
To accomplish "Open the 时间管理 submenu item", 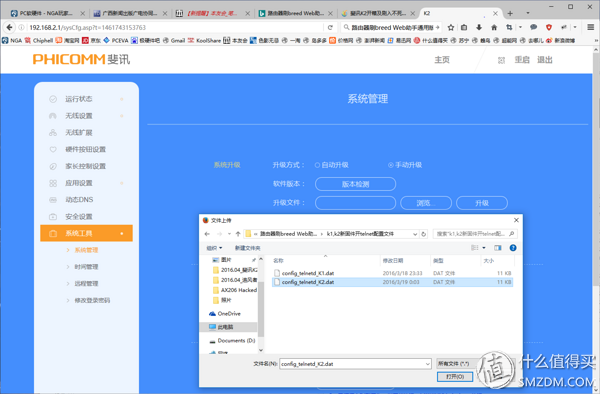I will pyautogui.click(x=86, y=267).
